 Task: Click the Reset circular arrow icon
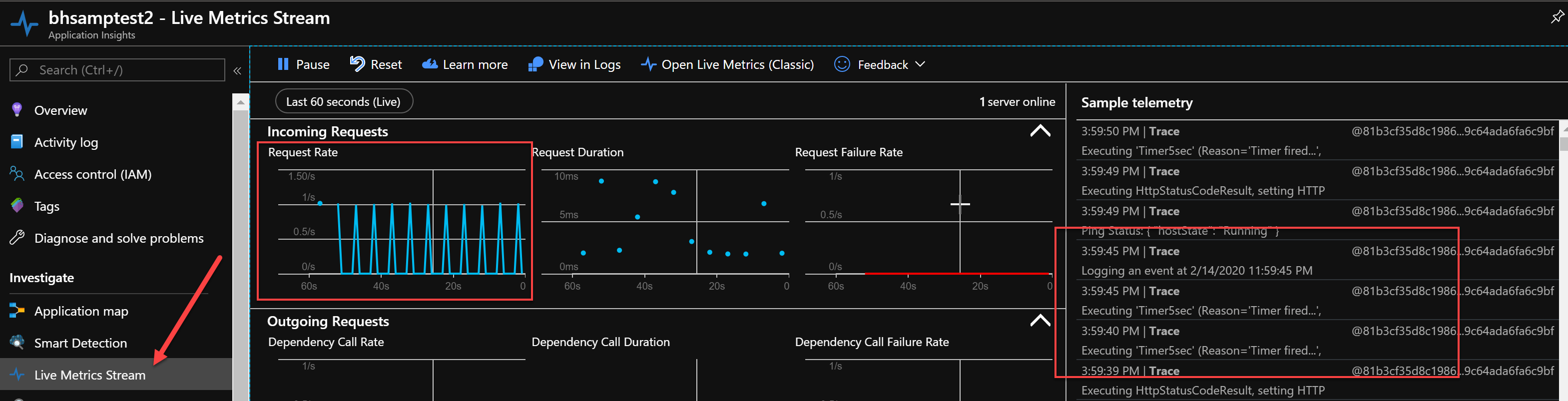357,64
